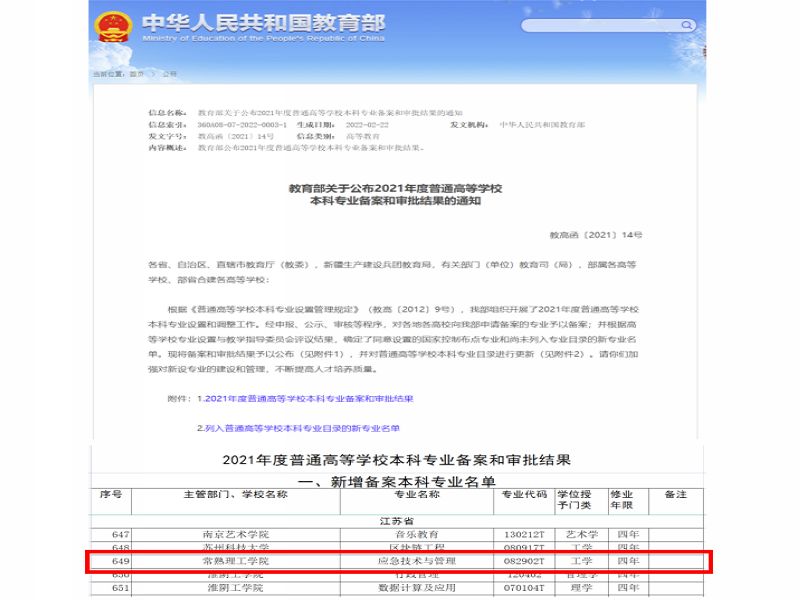Screen dimensions: 800x600
Task: Click the national emblem logo
Action: pos(113,28)
